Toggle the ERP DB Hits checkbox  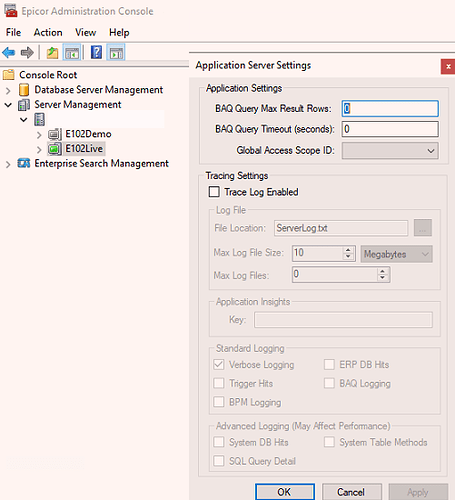pyautogui.click(x=329, y=364)
